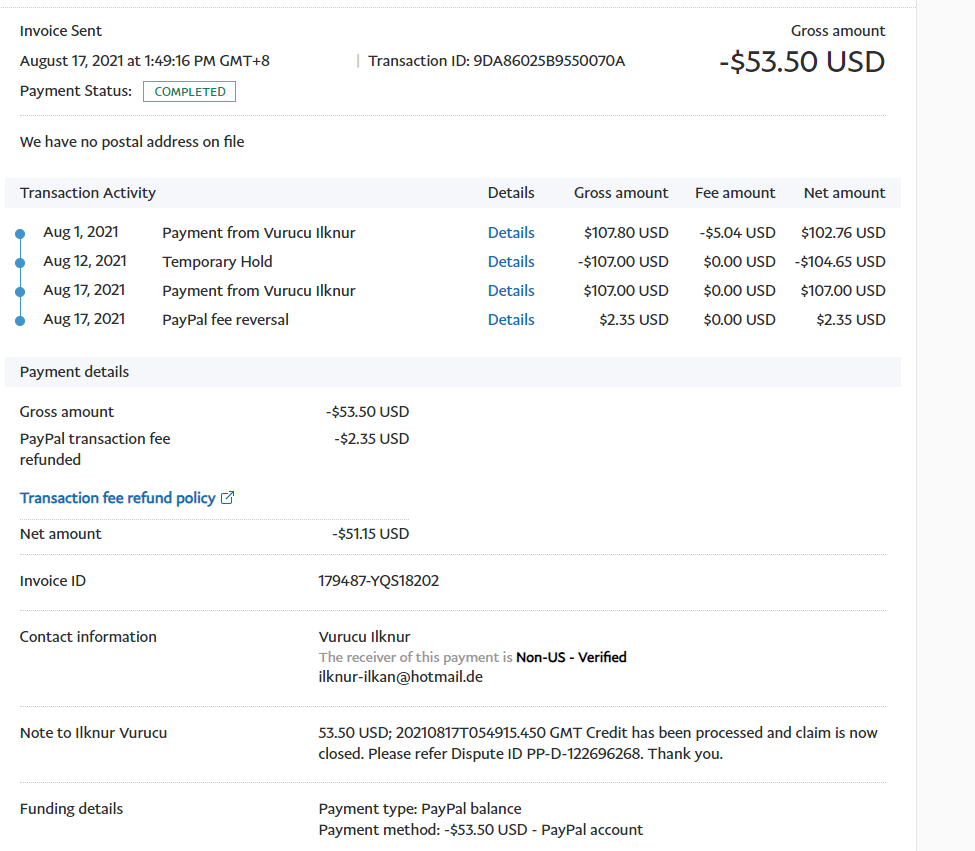
Task: Click the Transaction Activity section header
Action: (x=88, y=193)
